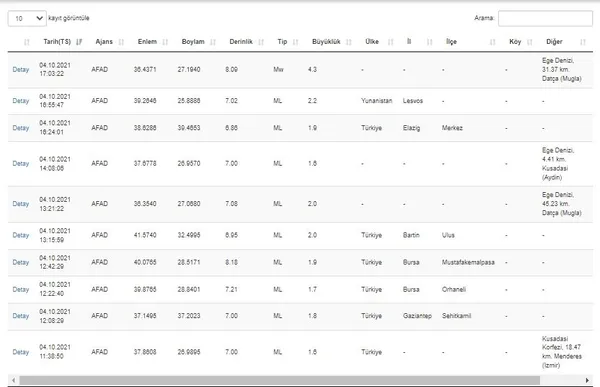This screenshot has height=387, width=600.
Task: Click the İl column header
Action: pos(409,41)
